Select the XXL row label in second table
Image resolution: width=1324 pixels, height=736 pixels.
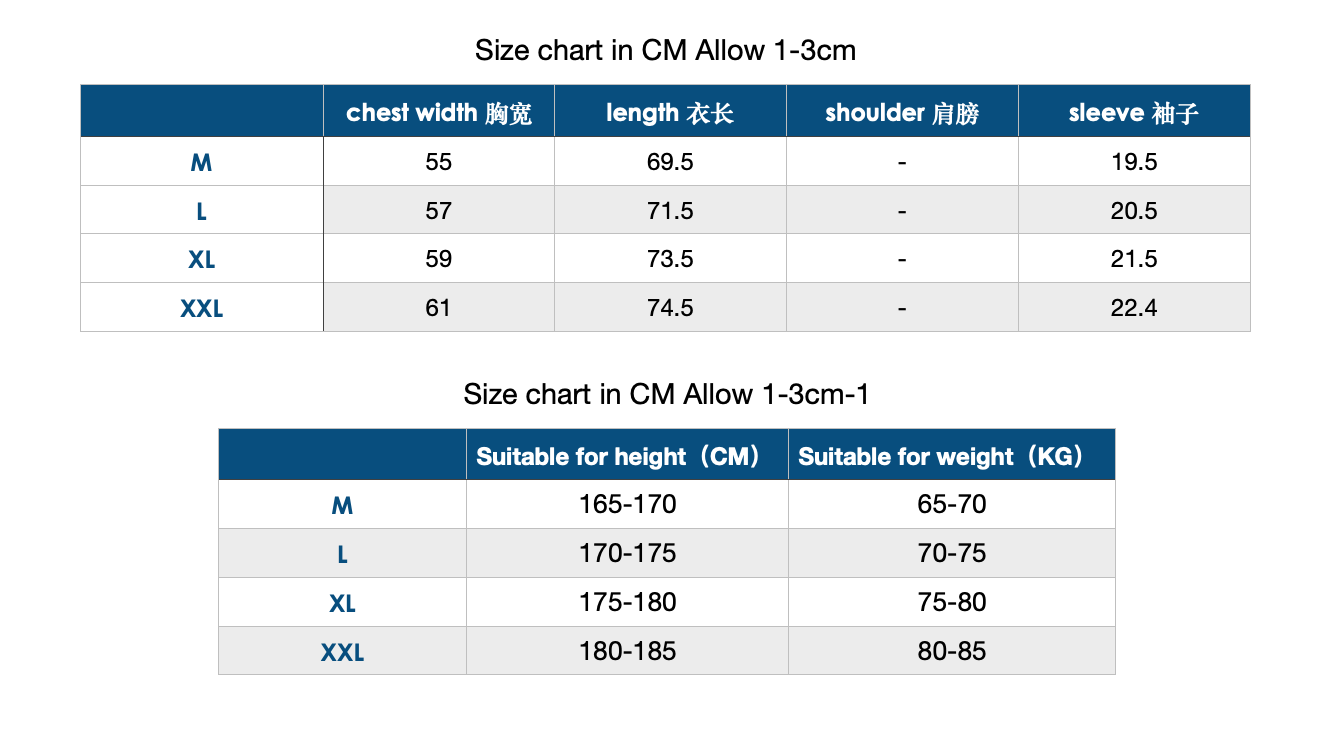click(x=342, y=652)
